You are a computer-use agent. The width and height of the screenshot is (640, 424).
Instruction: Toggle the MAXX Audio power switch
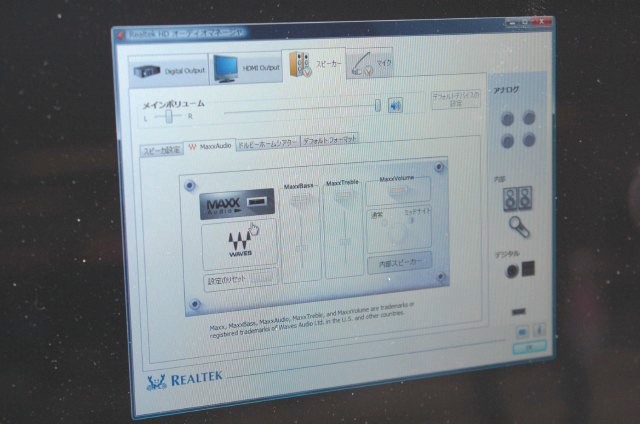(x=258, y=201)
